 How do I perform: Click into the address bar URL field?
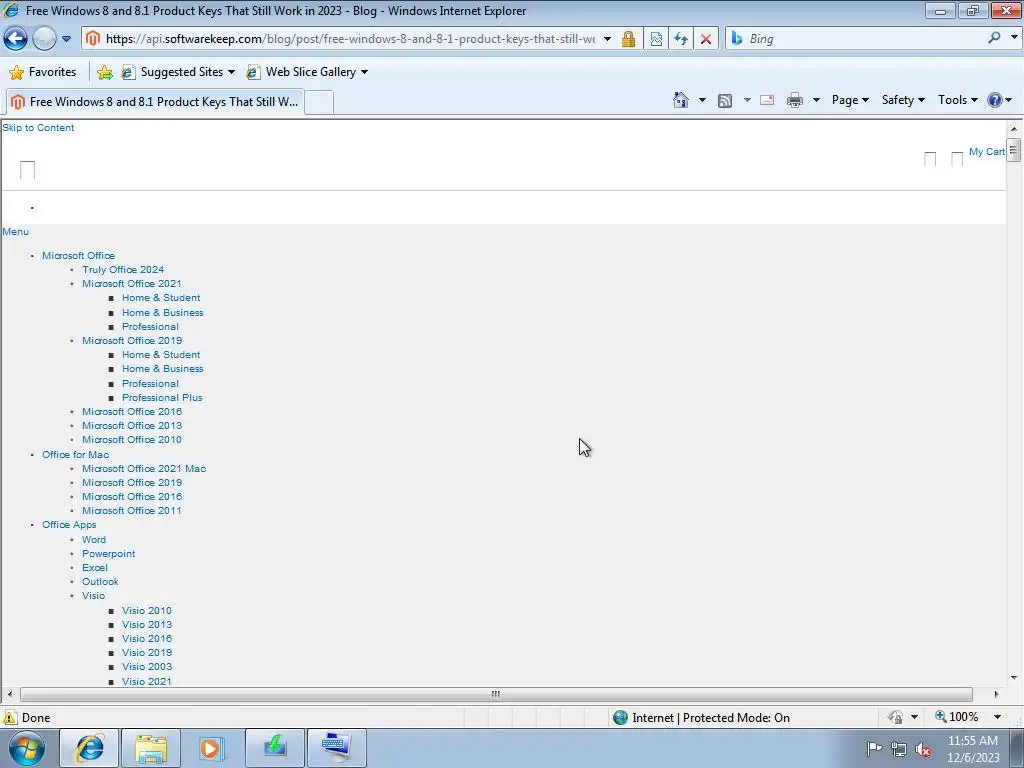[350, 39]
